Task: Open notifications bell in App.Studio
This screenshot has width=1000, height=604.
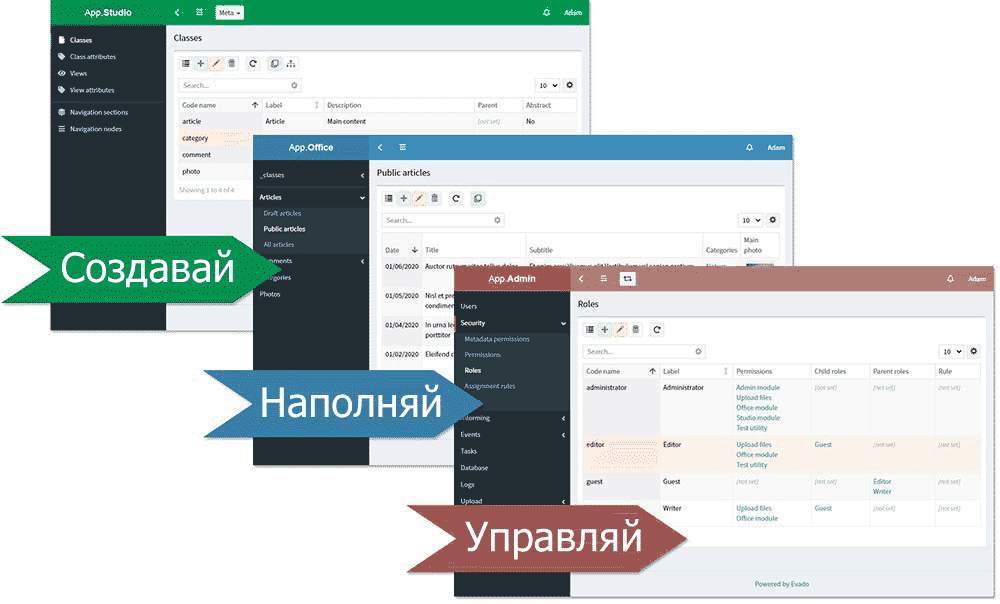Action: point(547,12)
